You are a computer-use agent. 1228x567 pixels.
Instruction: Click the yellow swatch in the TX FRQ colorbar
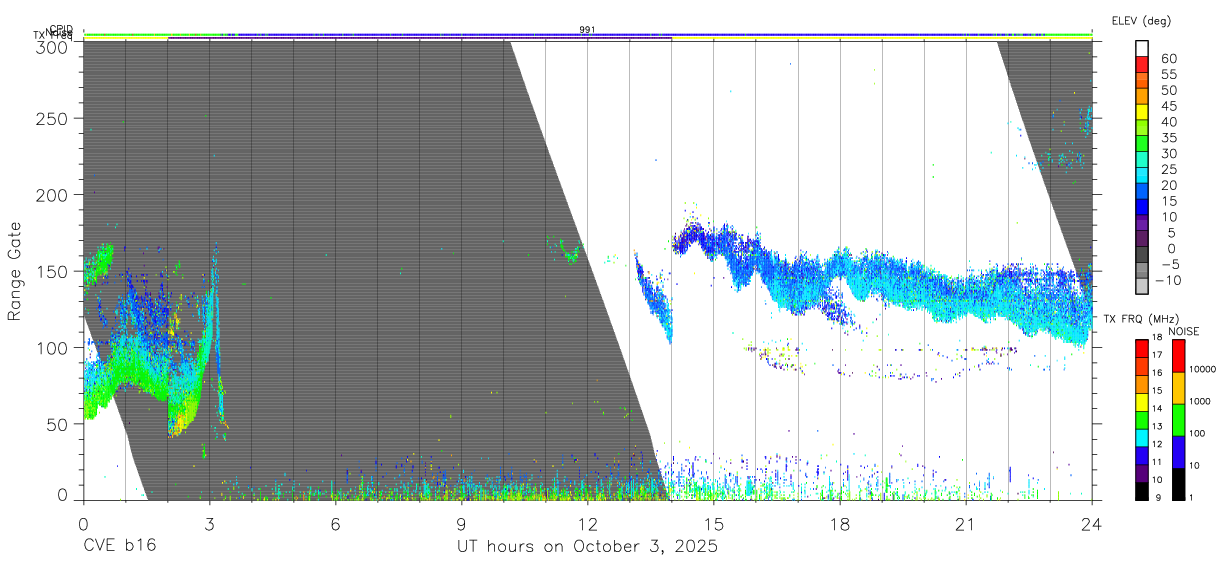click(1142, 402)
